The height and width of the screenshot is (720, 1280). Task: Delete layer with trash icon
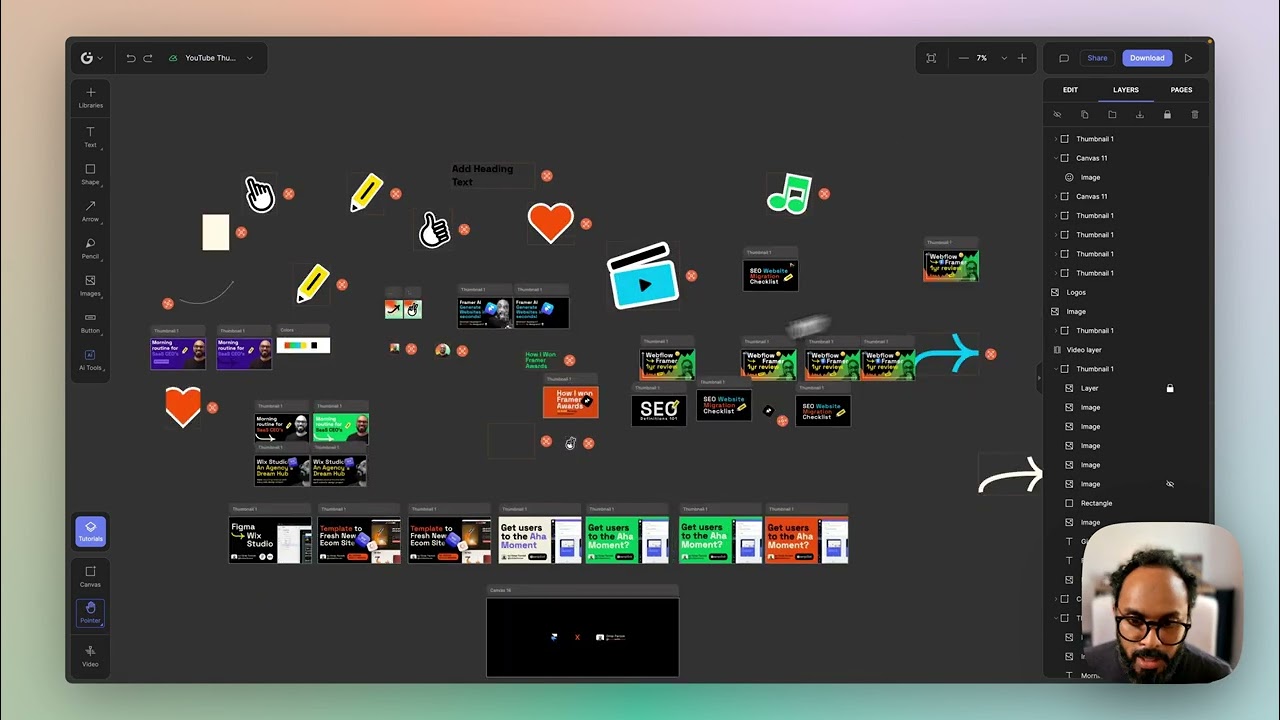pyautogui.click(x=1194, y=115)
